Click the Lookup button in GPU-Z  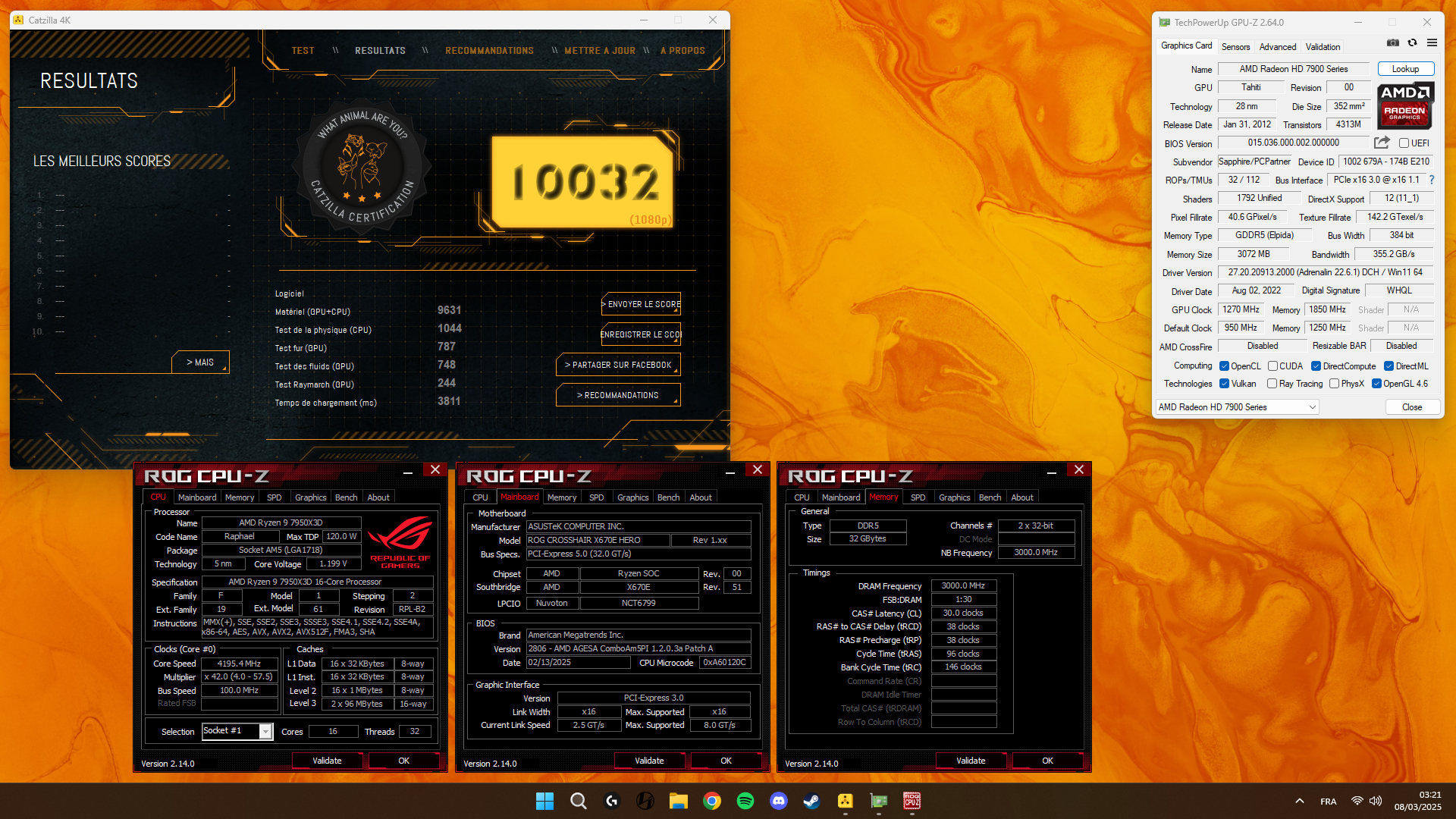[1405, 69]
